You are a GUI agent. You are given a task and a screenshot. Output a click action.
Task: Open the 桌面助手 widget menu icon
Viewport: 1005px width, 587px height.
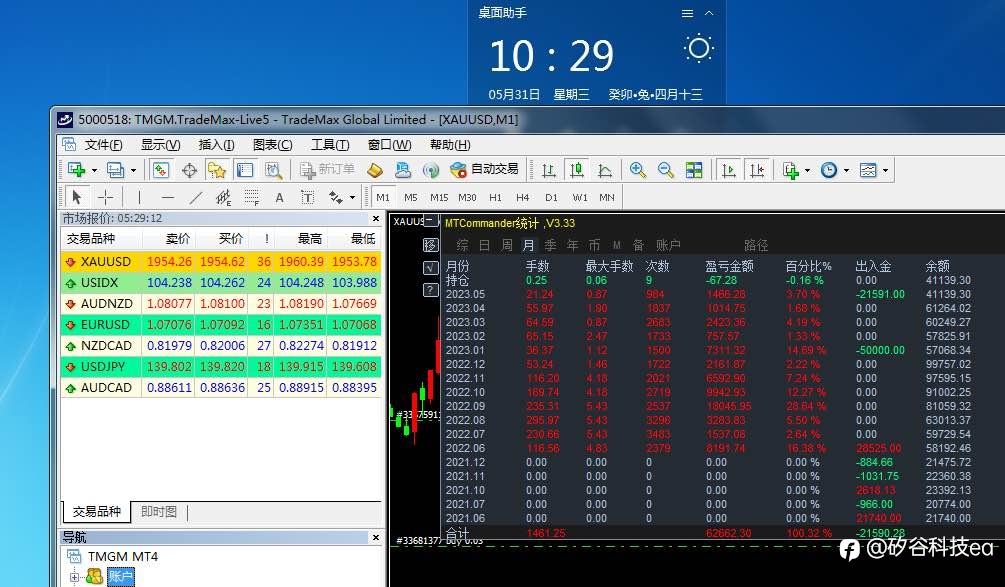point(687,13)
